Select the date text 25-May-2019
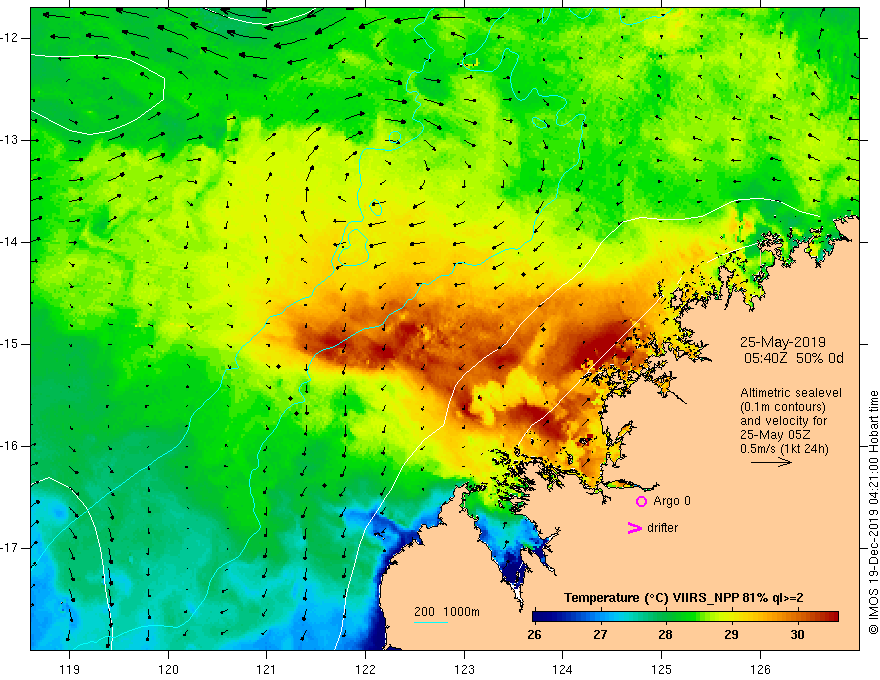 782,342
